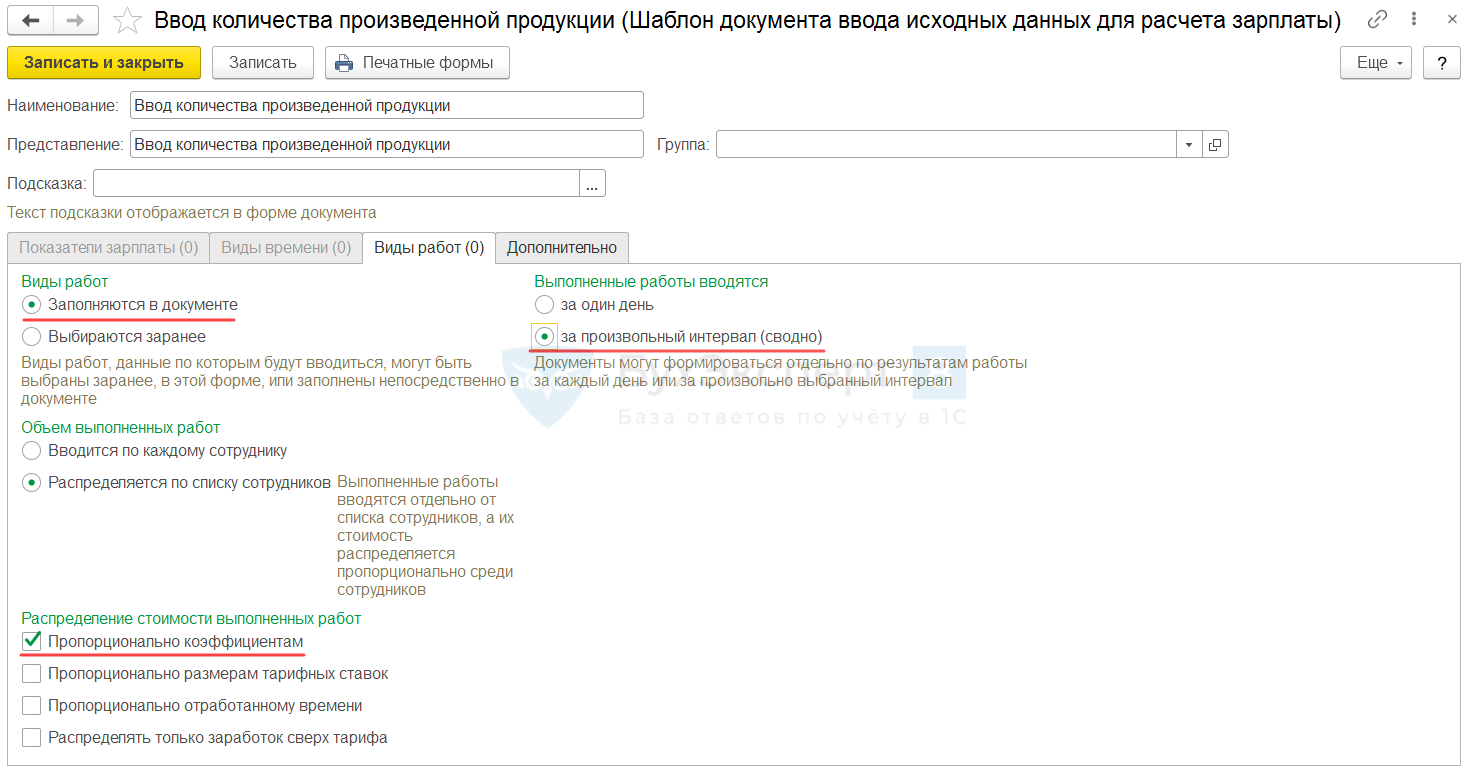Open the selected Группа item via icon
The width and height of the screenshot is (1469, 775).
1215,145
